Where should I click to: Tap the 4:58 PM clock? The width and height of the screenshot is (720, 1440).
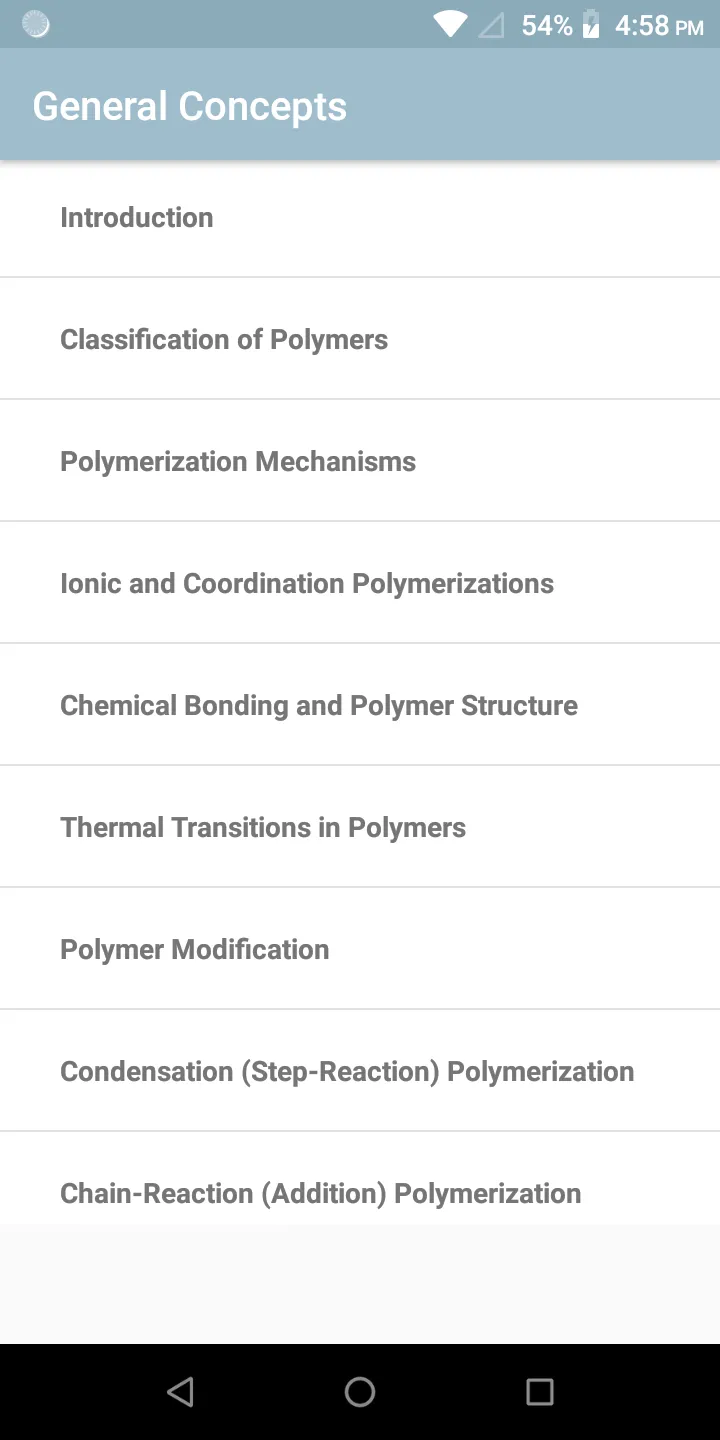pyautogui.click(x=659, y=25)
